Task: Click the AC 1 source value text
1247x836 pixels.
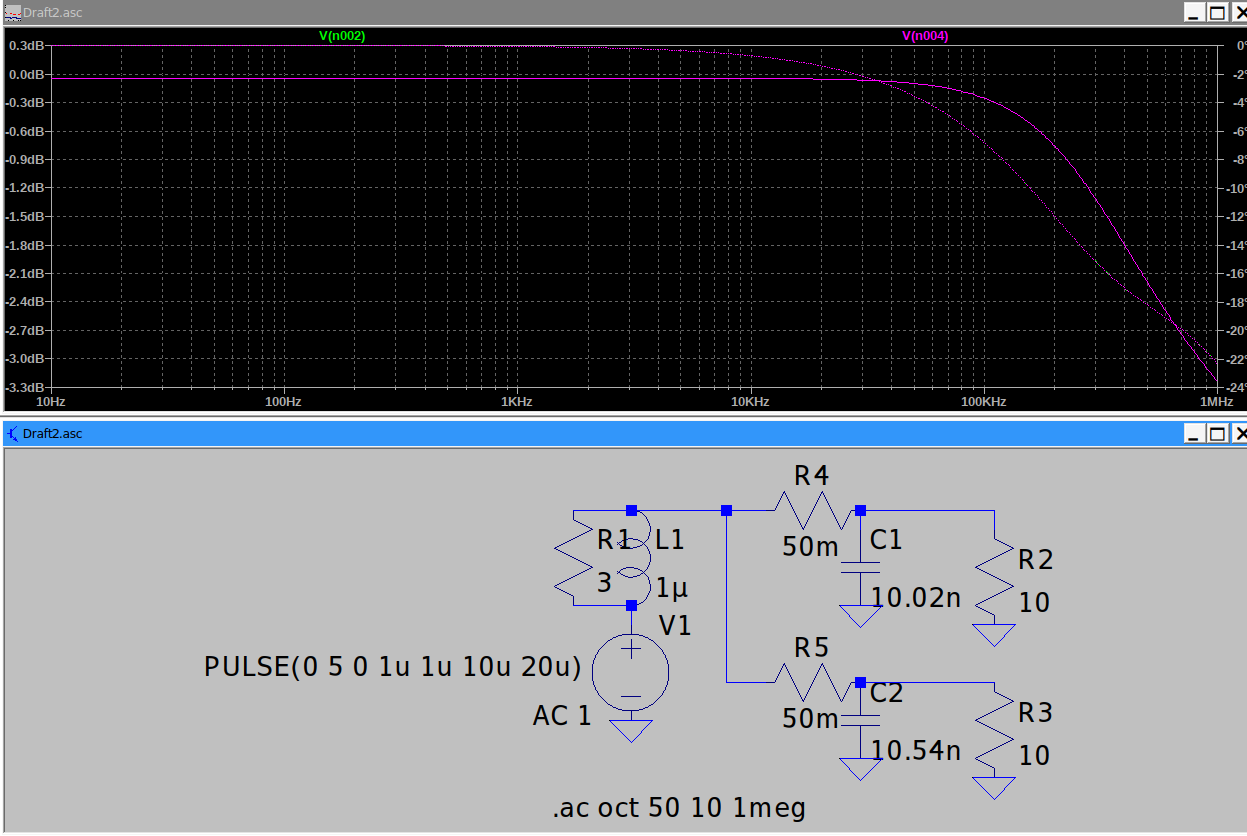Action: [x=561, y=716]
